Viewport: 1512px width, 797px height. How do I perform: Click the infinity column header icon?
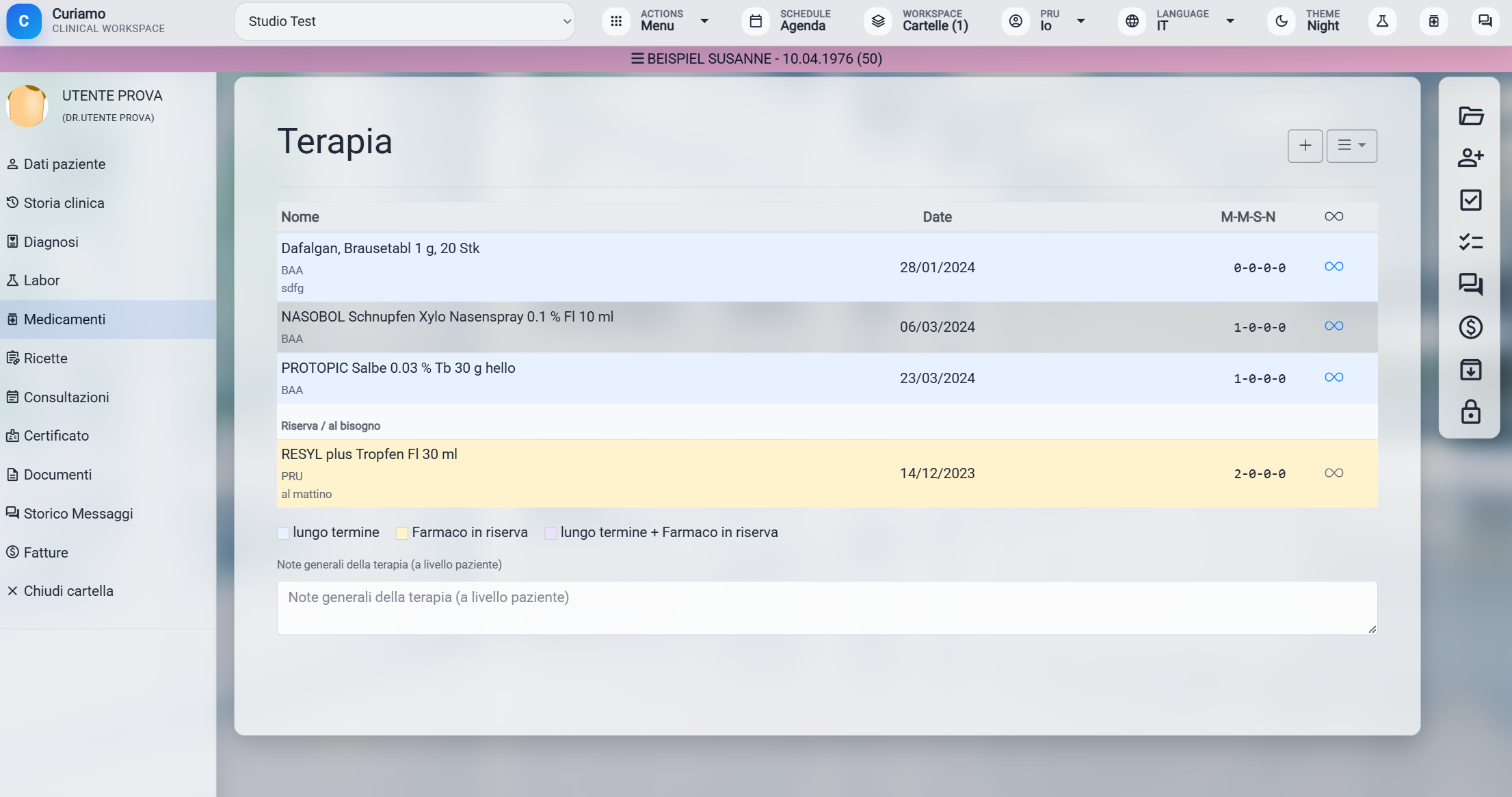pyautogui.click(x=1334, y=217)
